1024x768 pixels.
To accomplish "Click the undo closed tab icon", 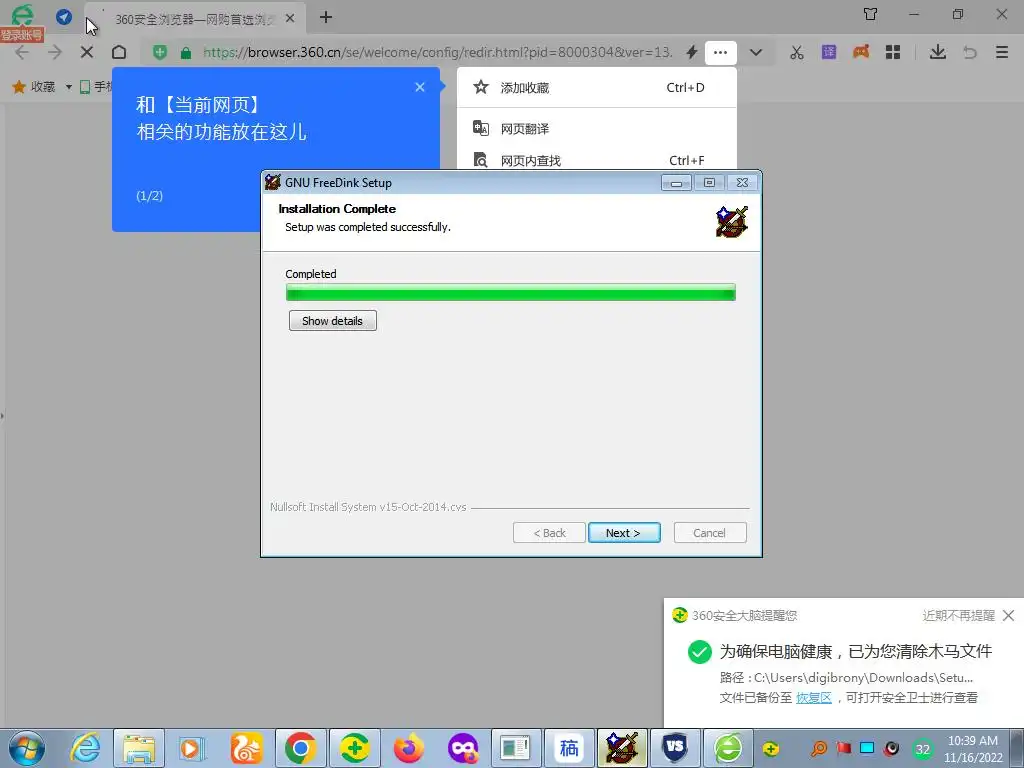I will (x=970, y=52).
